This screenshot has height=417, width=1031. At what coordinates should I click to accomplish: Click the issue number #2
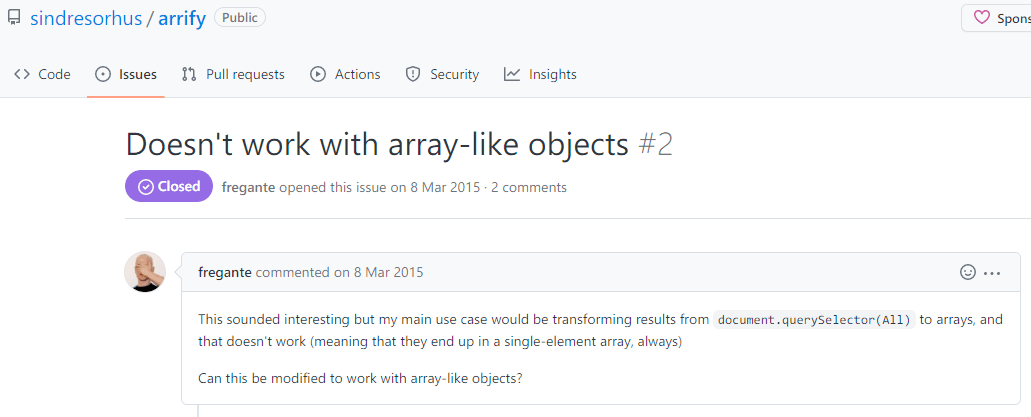coord(656,145)
